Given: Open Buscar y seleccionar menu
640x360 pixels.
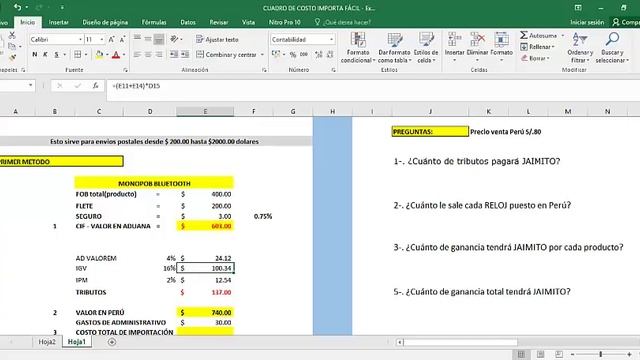Looking at the screenshot, I should [x=612, y=48].
